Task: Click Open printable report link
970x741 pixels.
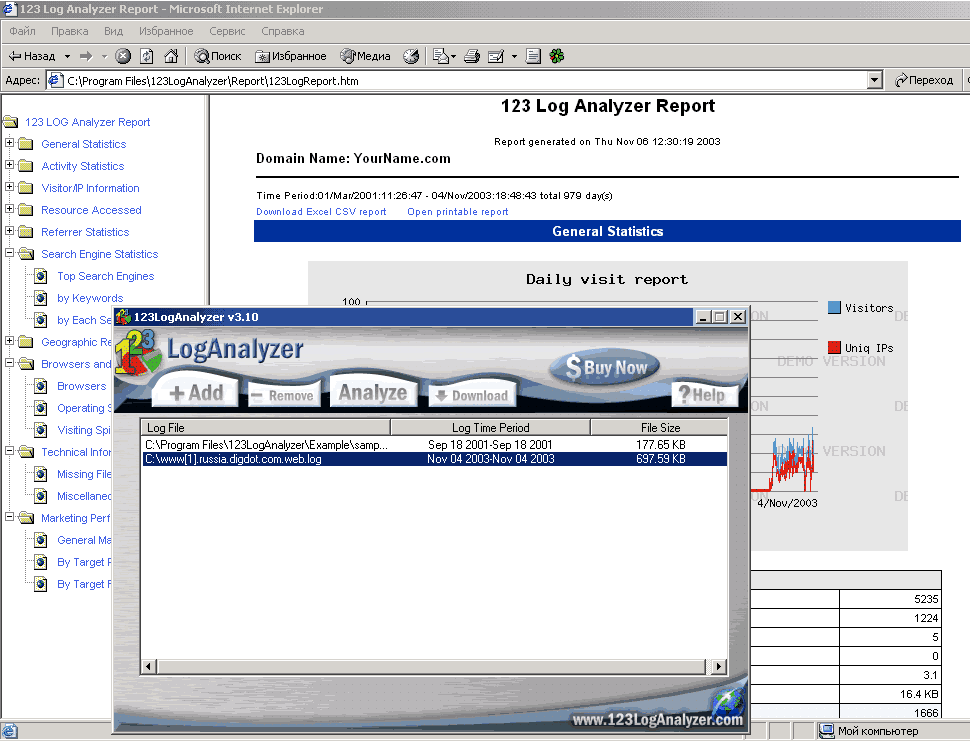Action: pos(457,212)
